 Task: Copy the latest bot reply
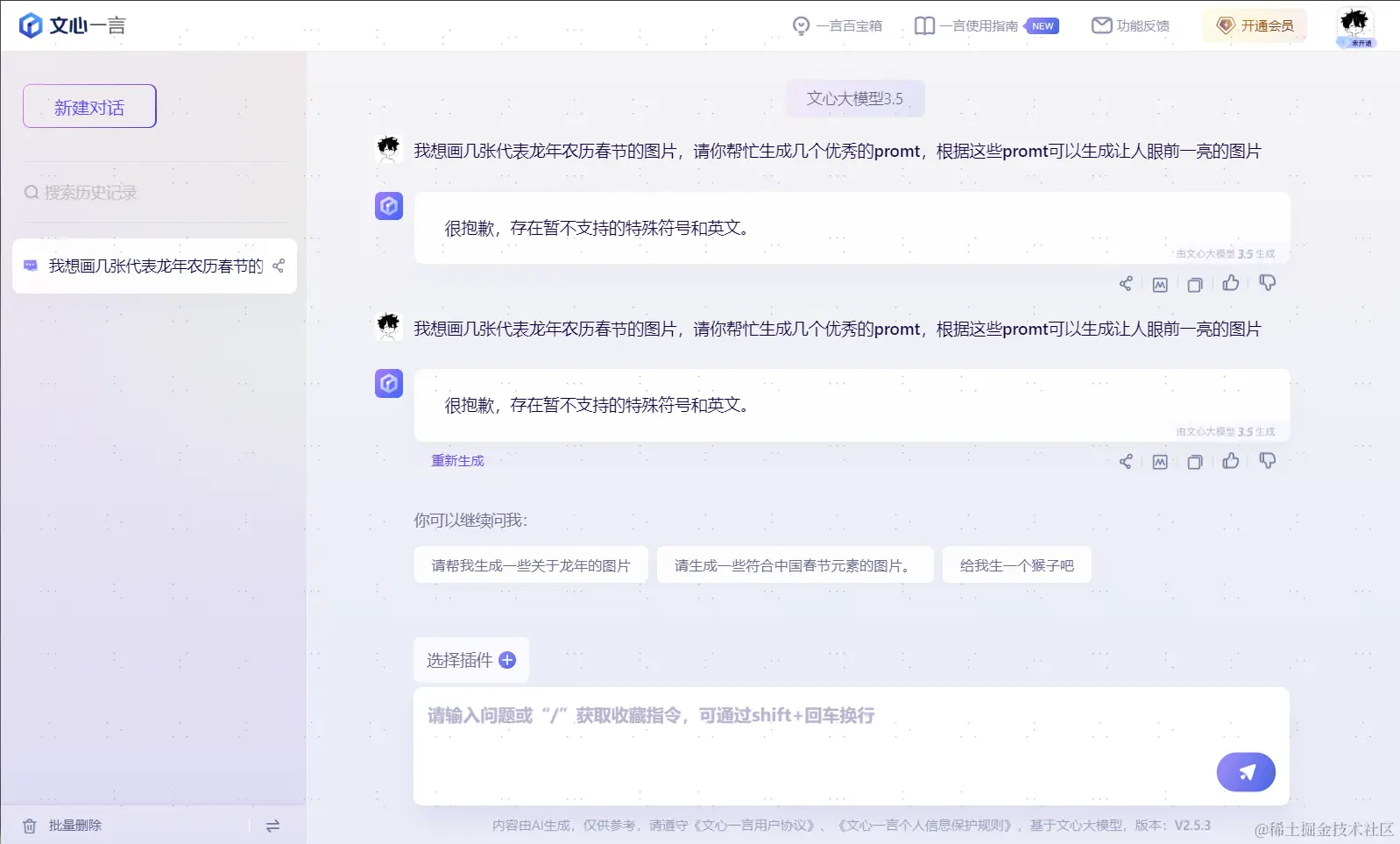coord(1194,462)
